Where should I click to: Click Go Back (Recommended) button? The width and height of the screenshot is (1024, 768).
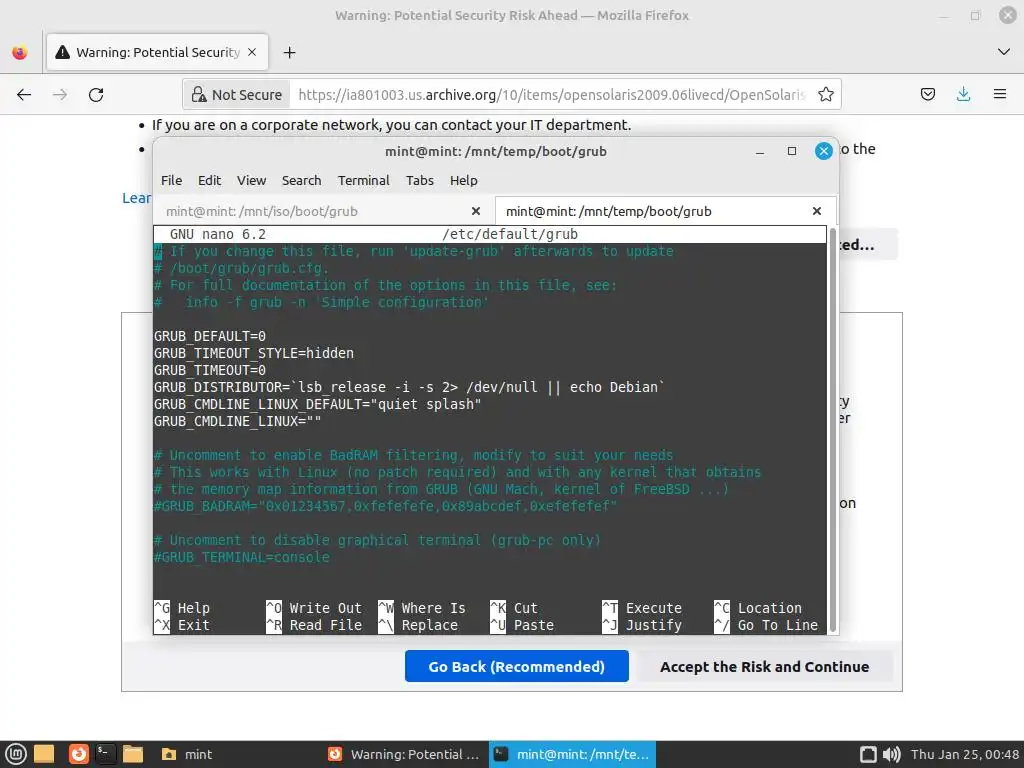tap(517, 666)
